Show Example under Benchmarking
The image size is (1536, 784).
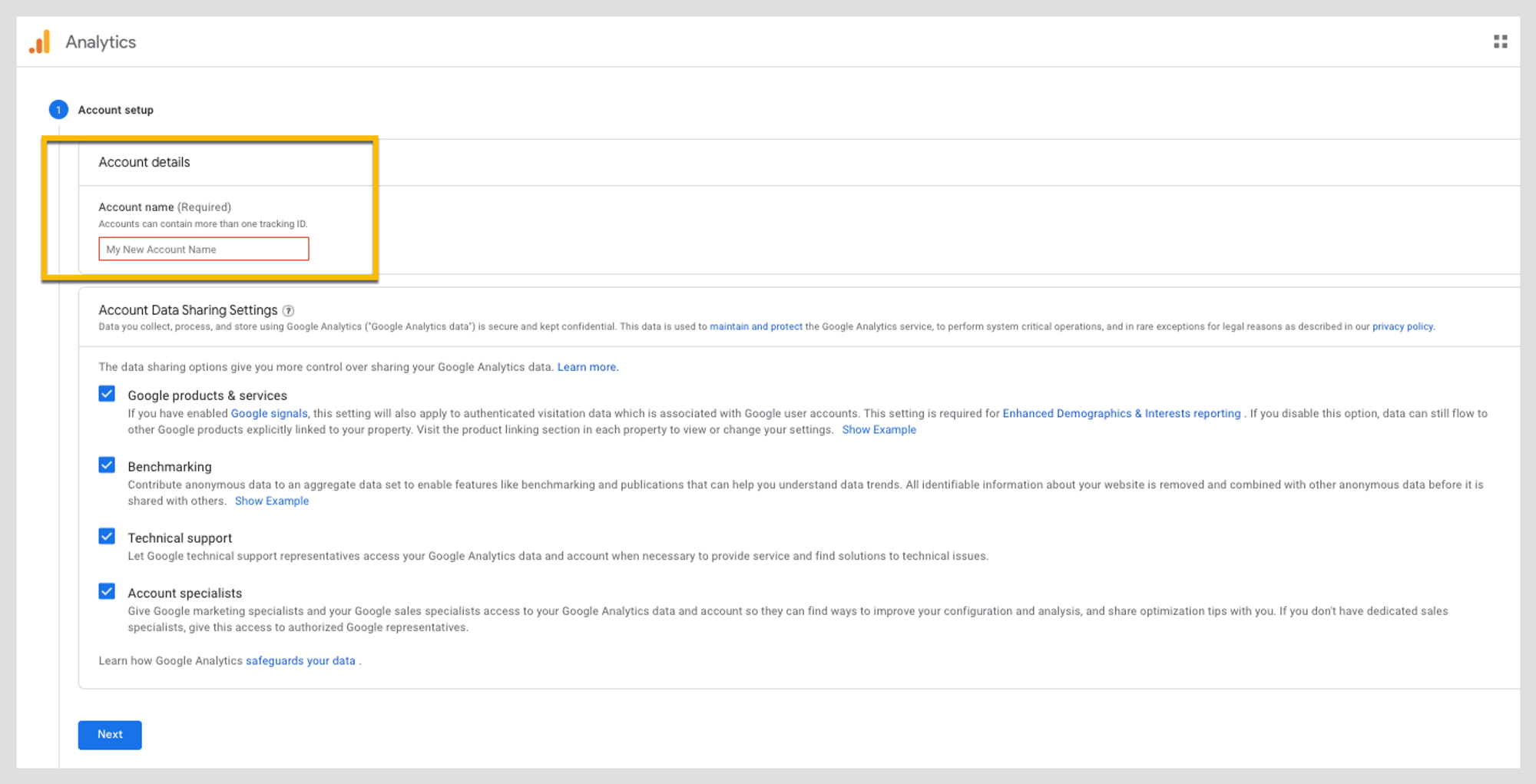272,501
